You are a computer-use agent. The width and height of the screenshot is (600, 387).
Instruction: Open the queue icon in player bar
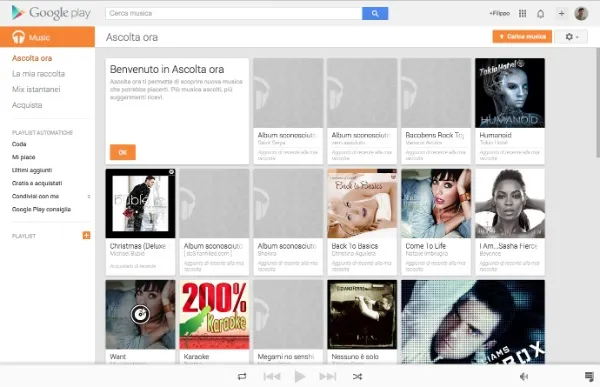[589, 376]
